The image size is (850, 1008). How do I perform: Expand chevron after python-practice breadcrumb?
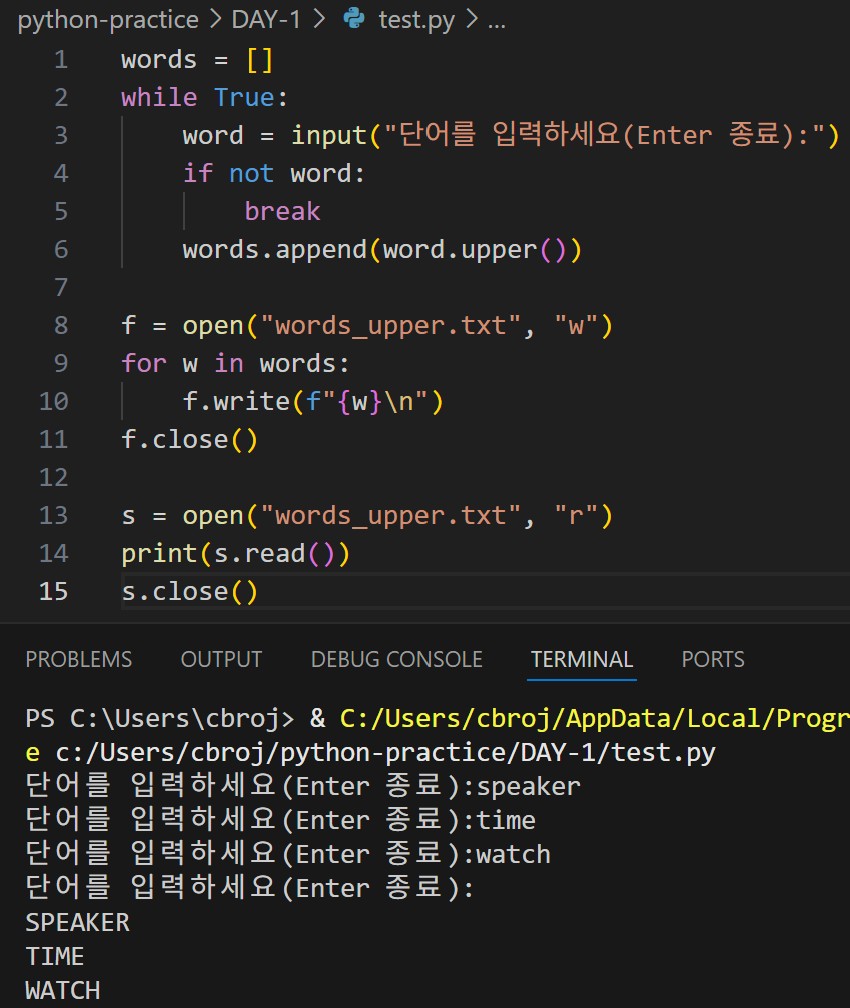pos(215,20)
